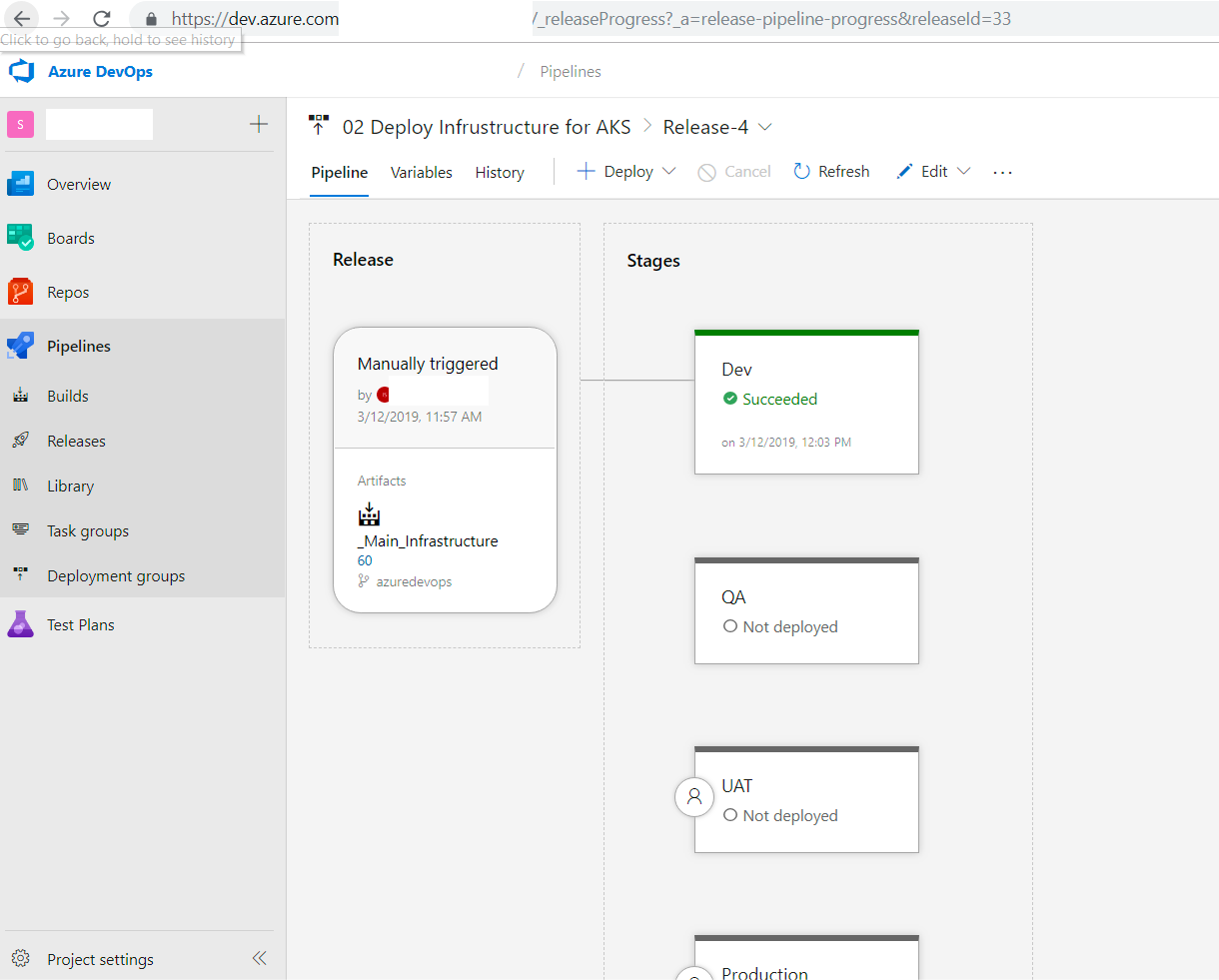This screenshot has height=980, width=1219.
Task: Open the _Main_Infrastructure artifact link
Action: click(428, 540)
